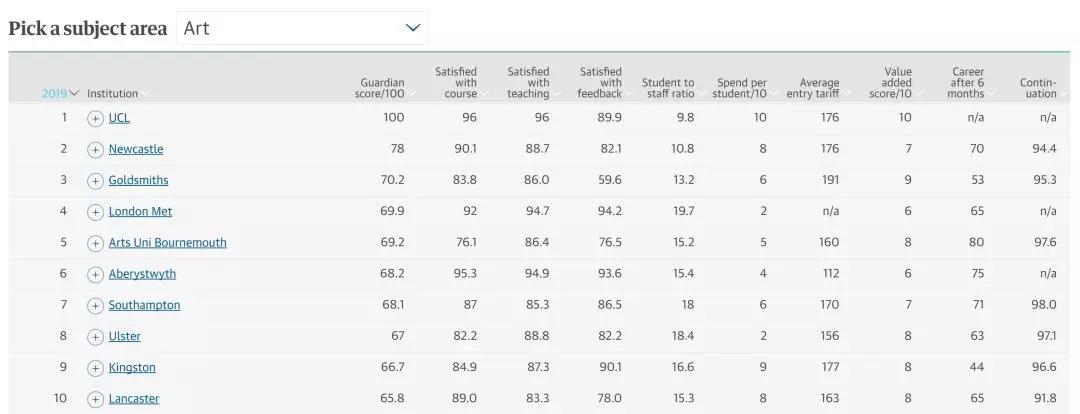Screen dimensions: 1080x414
Task: Sort by Satisfied with course column
Action: [456, 83]
